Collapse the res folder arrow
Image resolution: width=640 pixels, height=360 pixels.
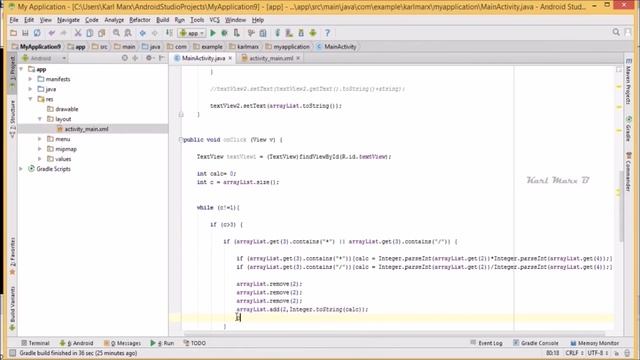pos(31,99)
